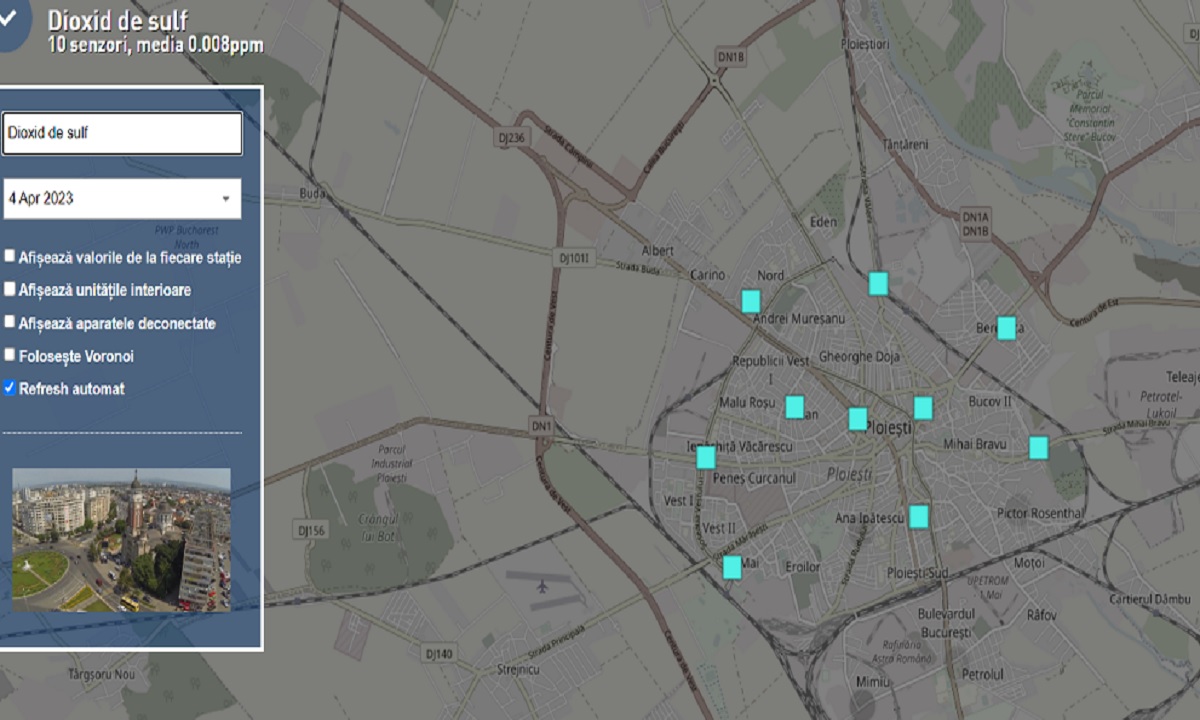This screenshot has width=1200, height=720.
Task: Select the sensor marker near Bucov II
Action: point(923,408)
